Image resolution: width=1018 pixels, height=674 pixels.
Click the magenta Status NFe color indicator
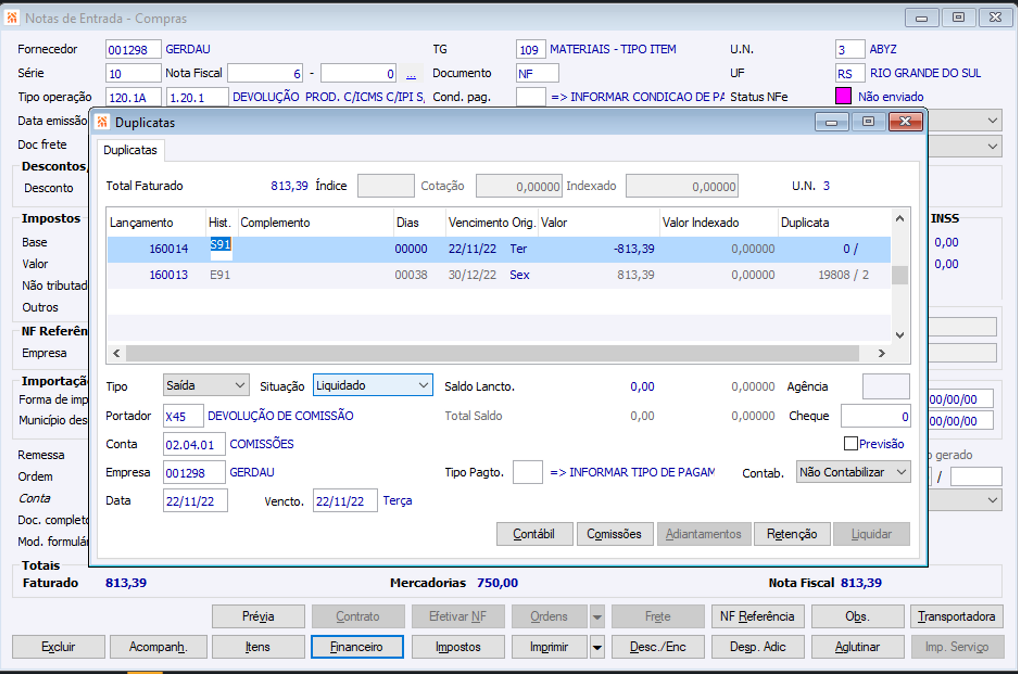click(843, 97)
